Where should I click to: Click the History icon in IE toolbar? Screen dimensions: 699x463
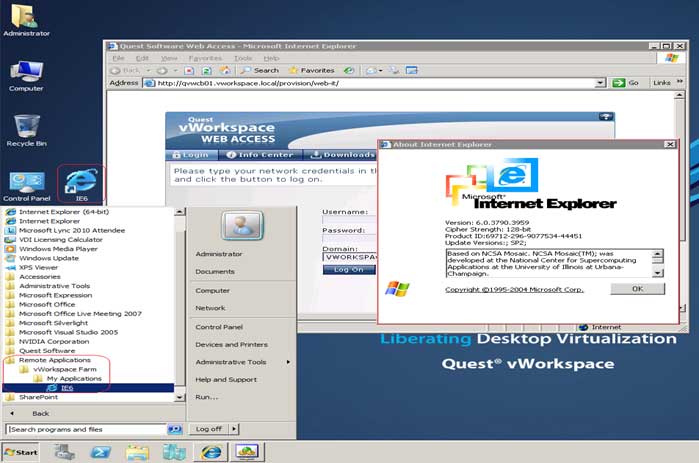349,70
